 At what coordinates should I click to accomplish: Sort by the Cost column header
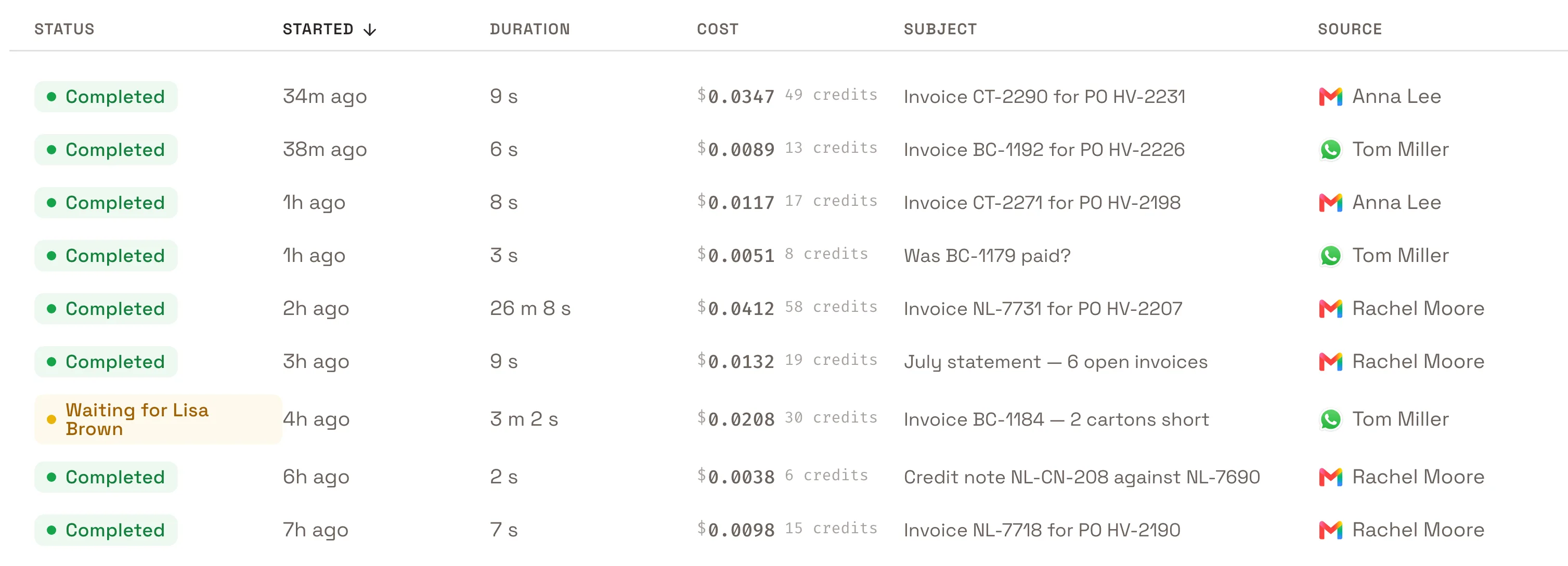point(717,29)
